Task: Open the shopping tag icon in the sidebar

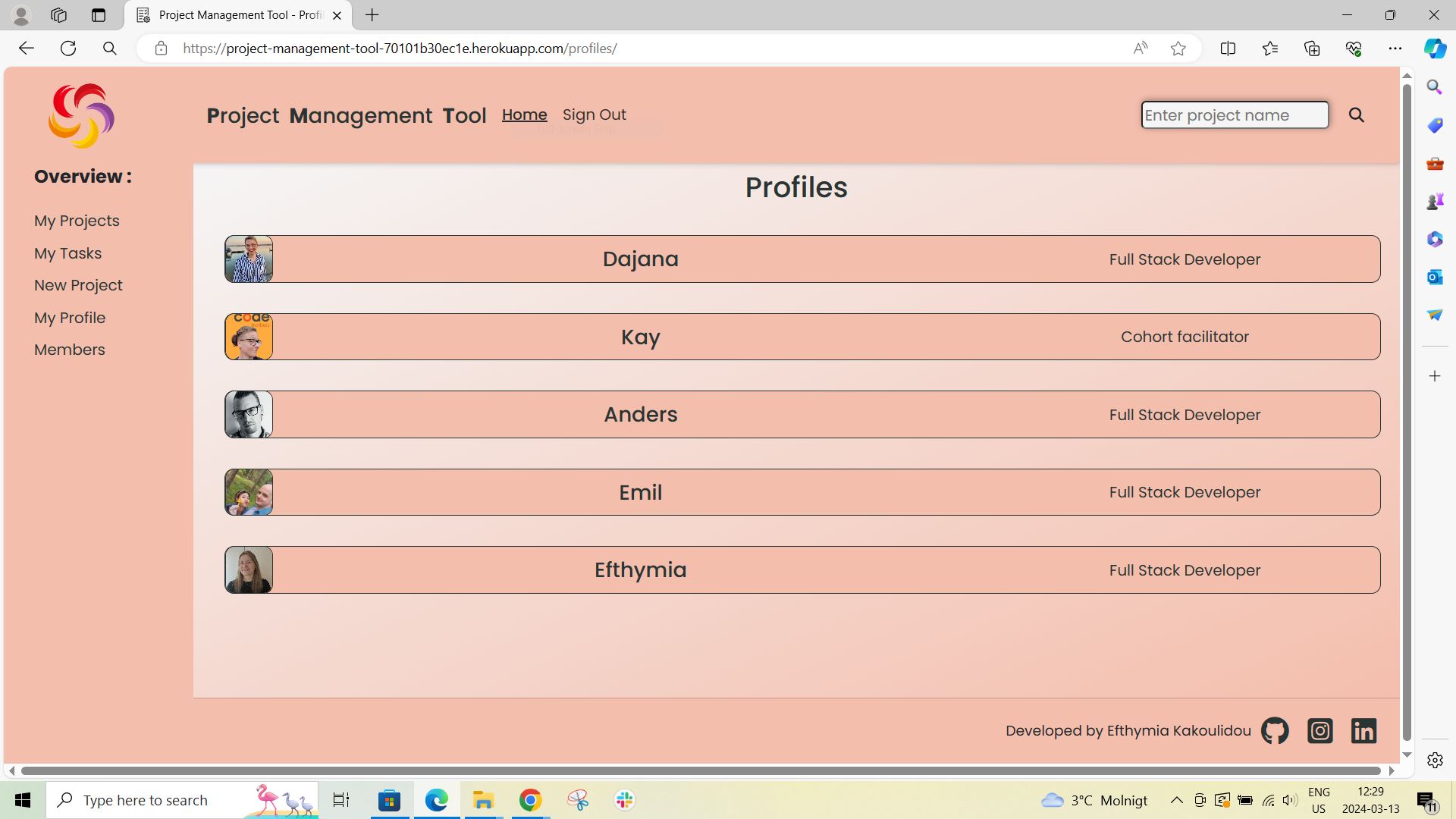Action: pyautogui.click(x=1434, y=125)
